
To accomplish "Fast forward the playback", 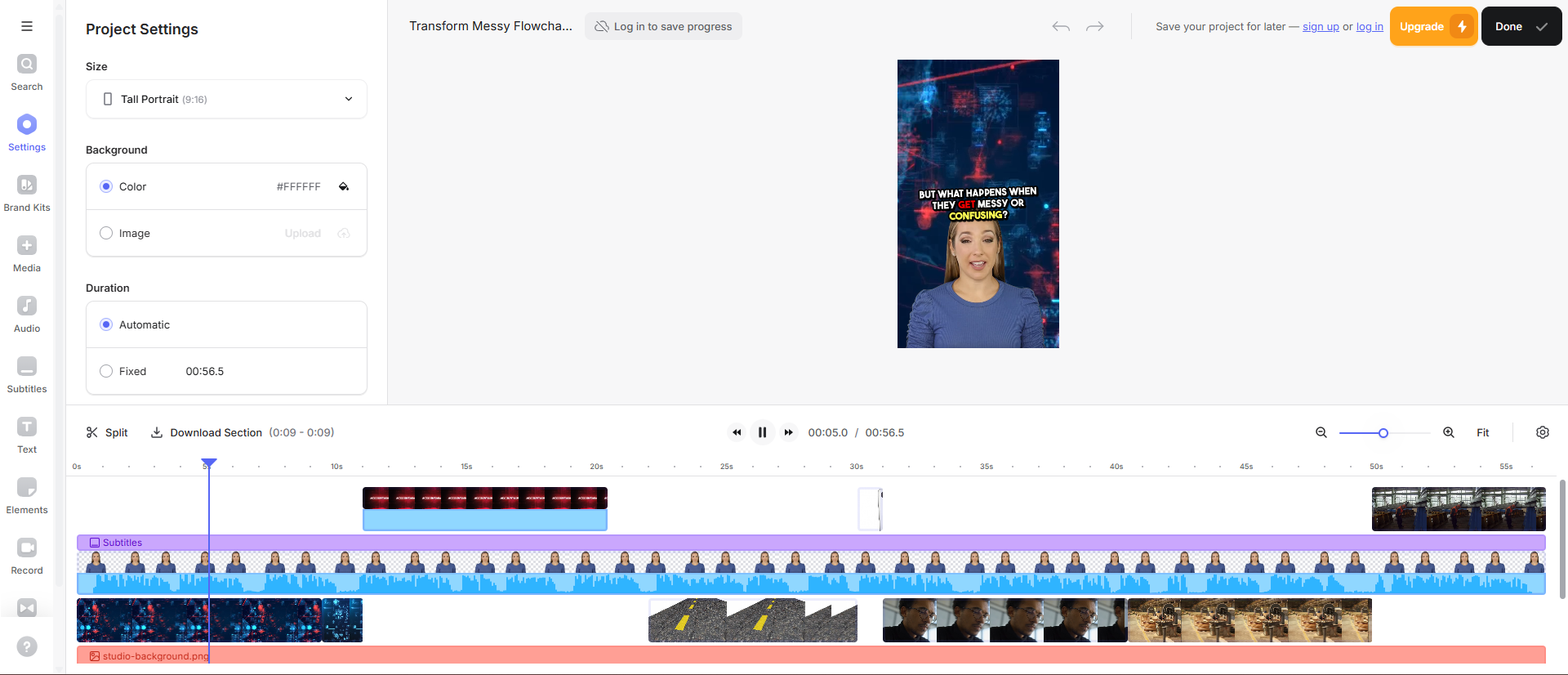I will pos(788,432).
